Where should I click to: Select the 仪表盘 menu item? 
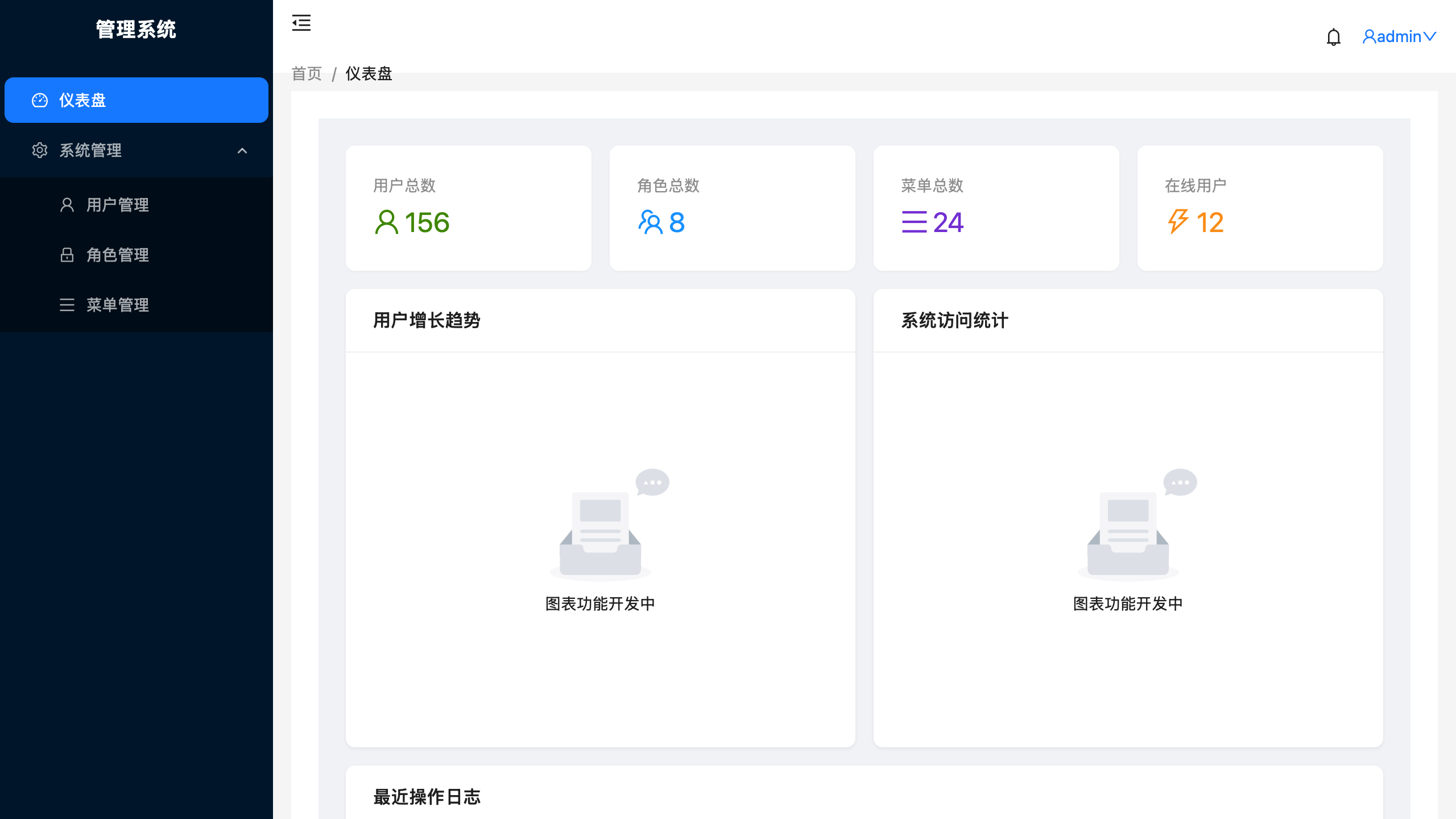(x=136, y=100)
